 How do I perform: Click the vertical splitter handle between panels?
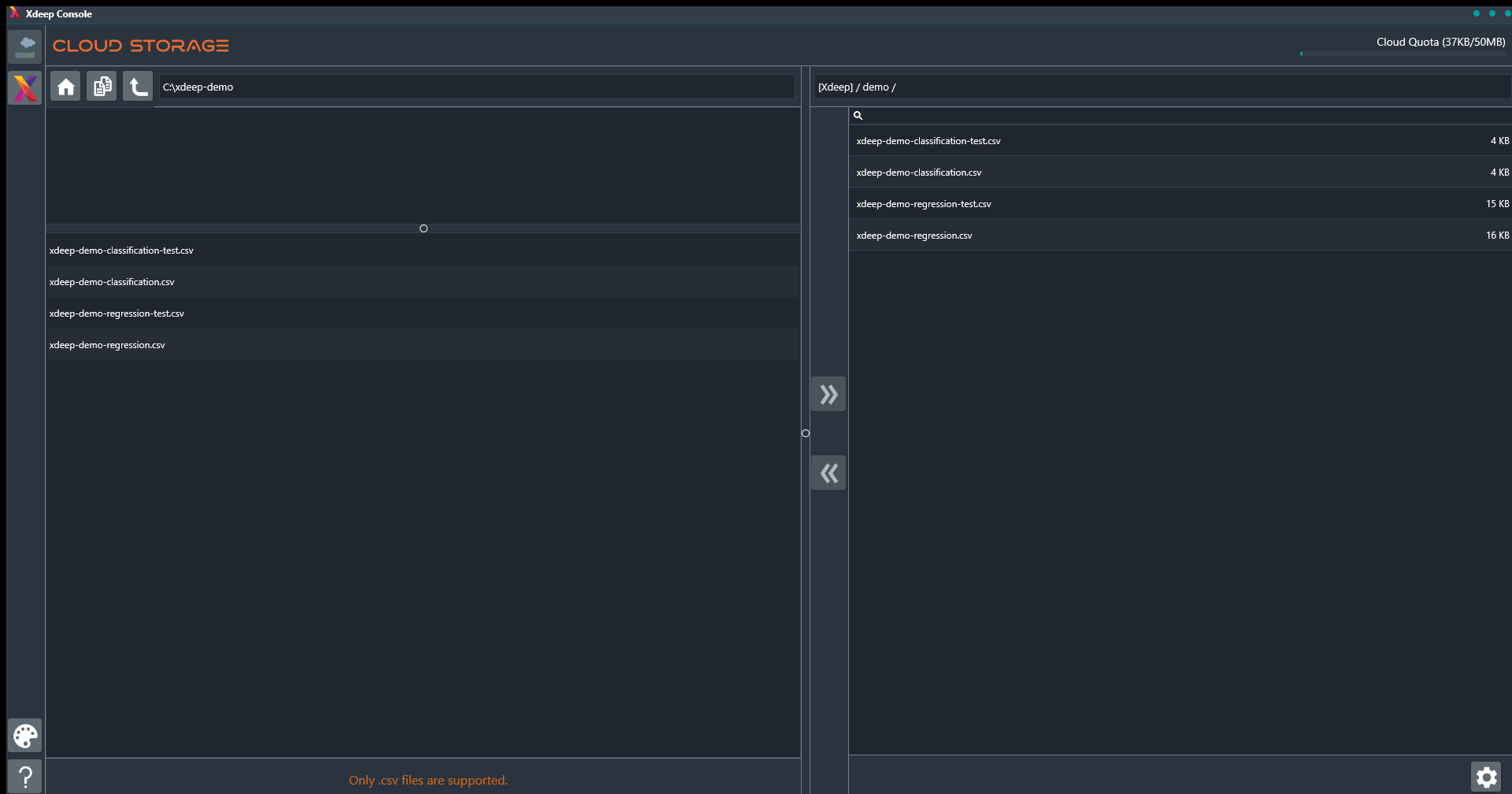[806, 433]
